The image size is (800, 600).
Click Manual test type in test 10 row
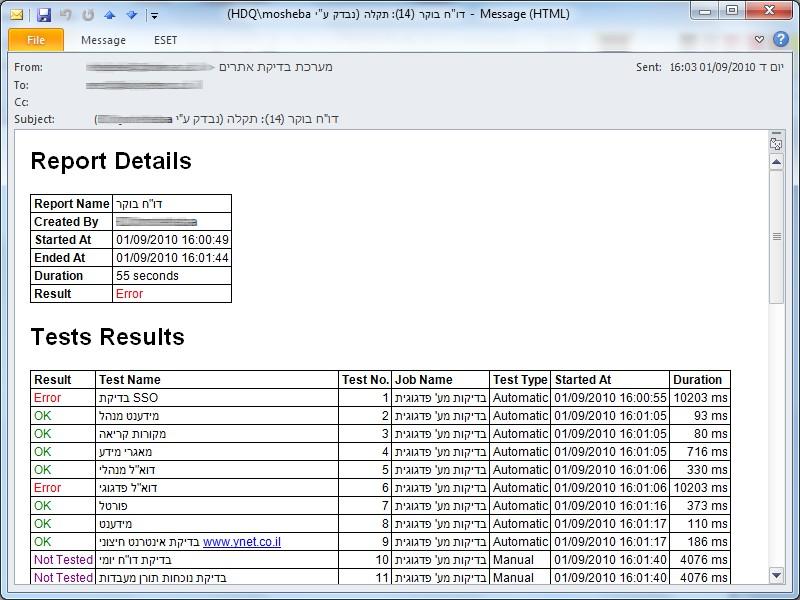(x=513, y=560)
